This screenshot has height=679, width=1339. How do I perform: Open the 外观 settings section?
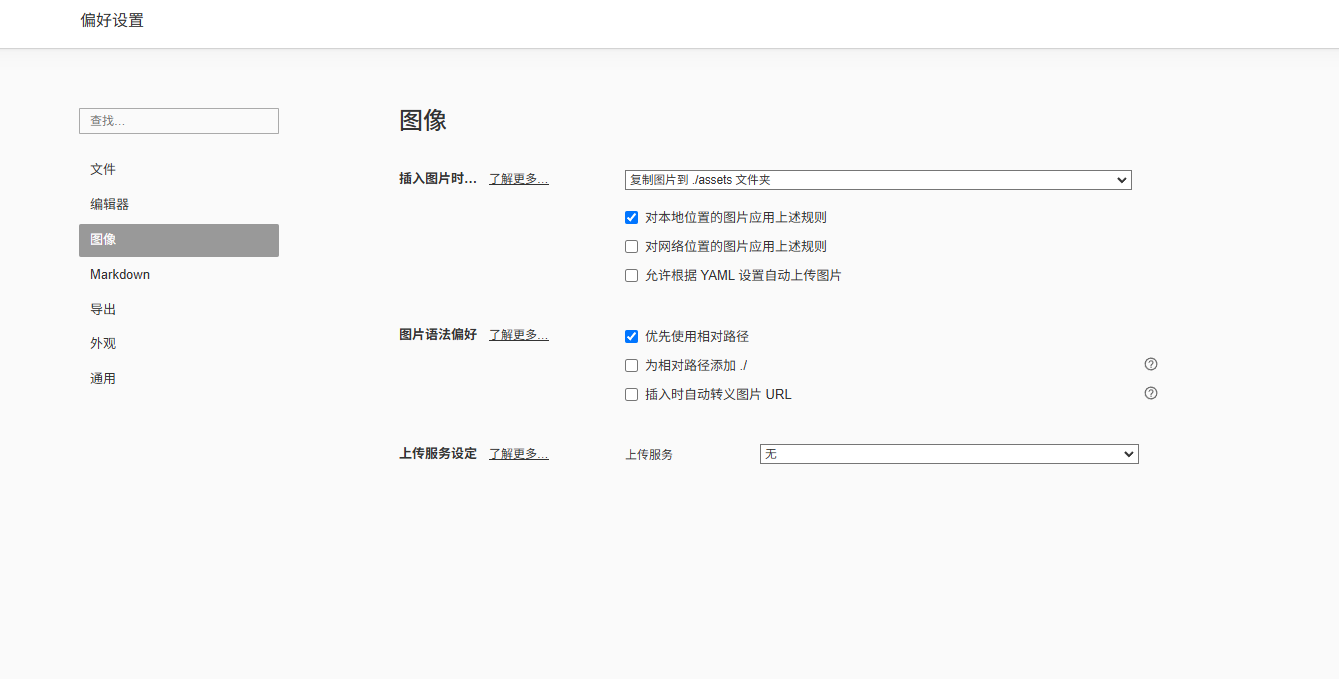click(179, 343)
